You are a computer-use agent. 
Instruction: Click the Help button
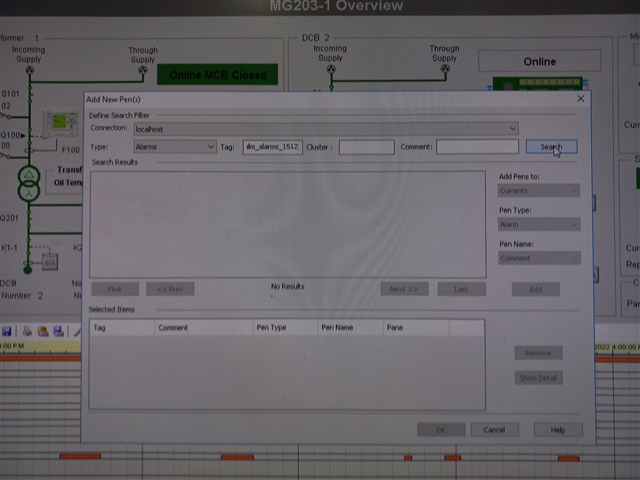coord(558,430)
